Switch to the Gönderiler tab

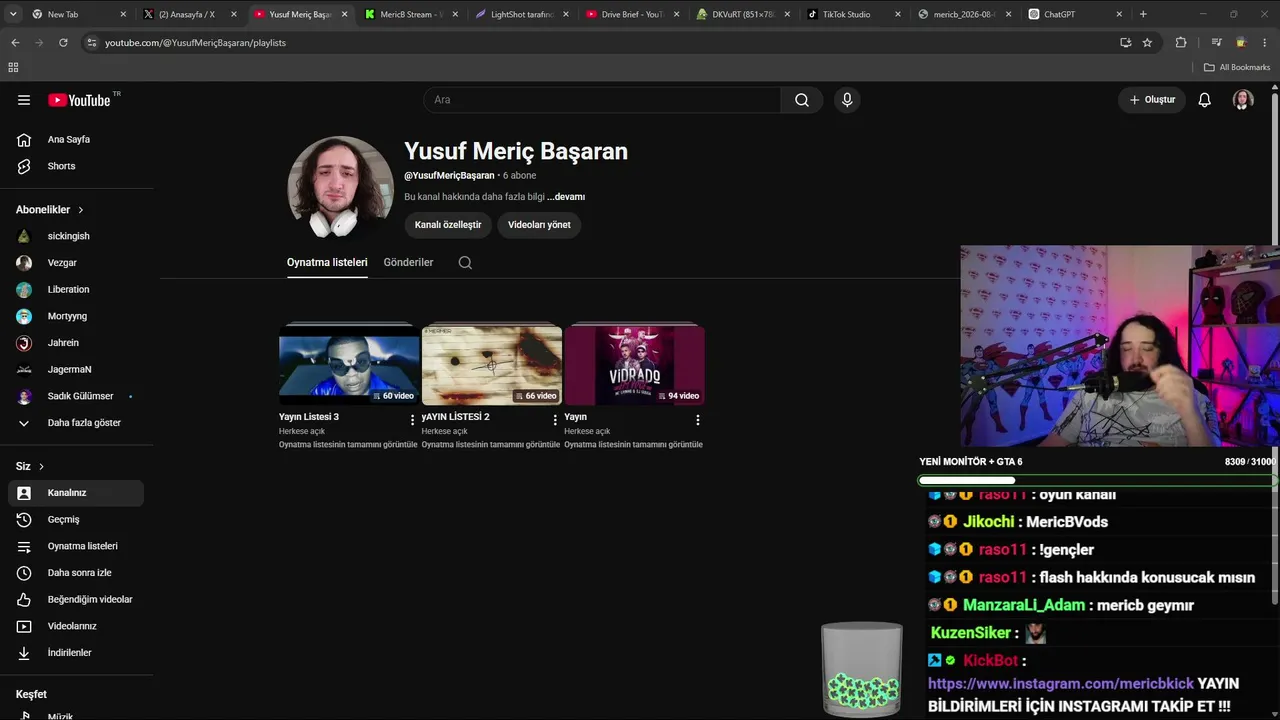[x=408, y=262]
